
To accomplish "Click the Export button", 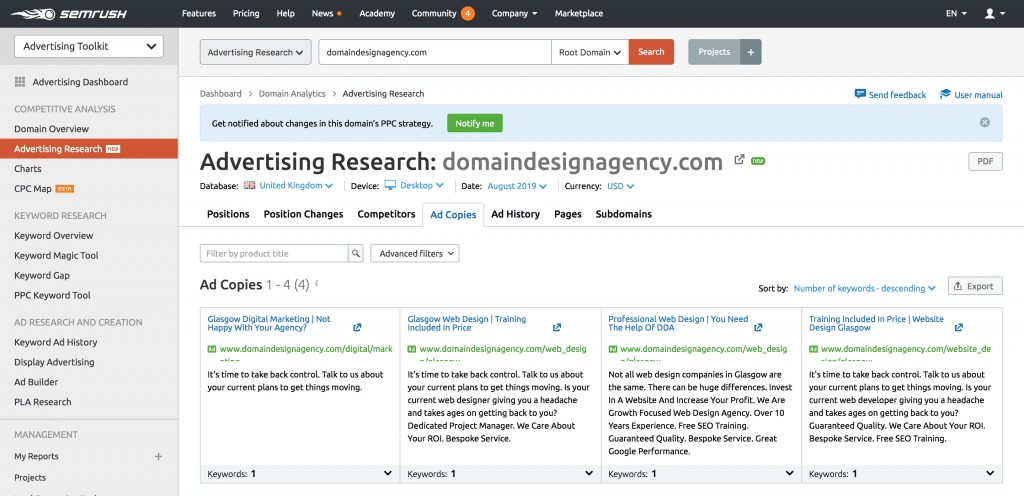I will pyautogui.click(x=975, y=286).
